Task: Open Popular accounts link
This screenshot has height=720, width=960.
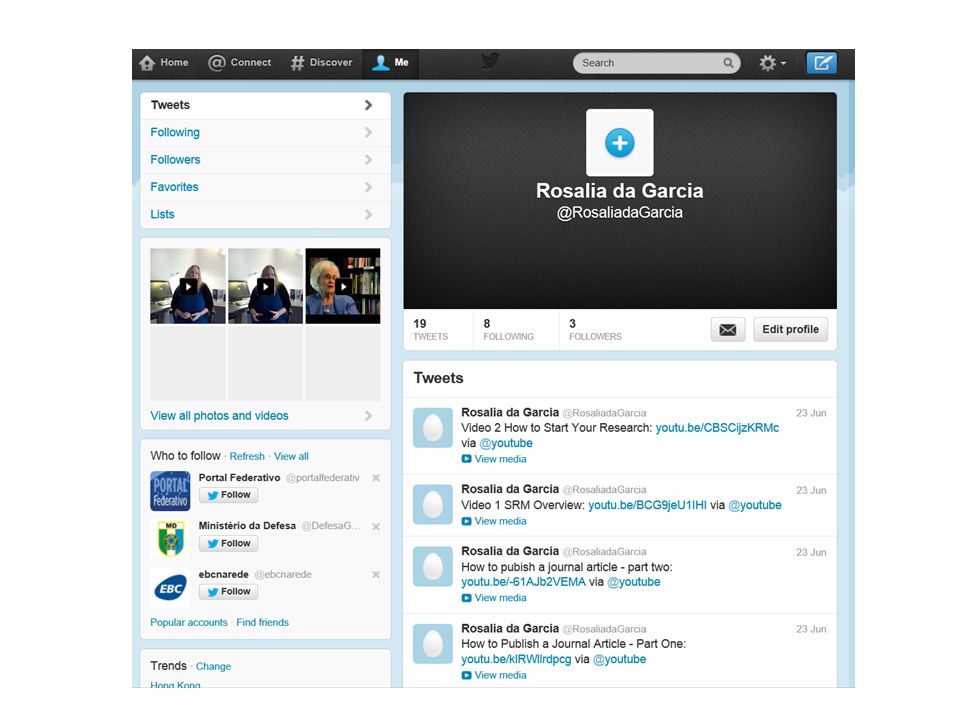Action: [x=189, y=622]
